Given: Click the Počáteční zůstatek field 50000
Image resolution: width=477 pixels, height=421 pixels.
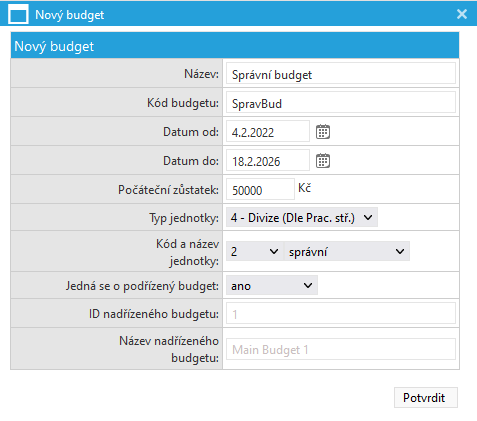Looking at the screenshot, I should (260, 189).
